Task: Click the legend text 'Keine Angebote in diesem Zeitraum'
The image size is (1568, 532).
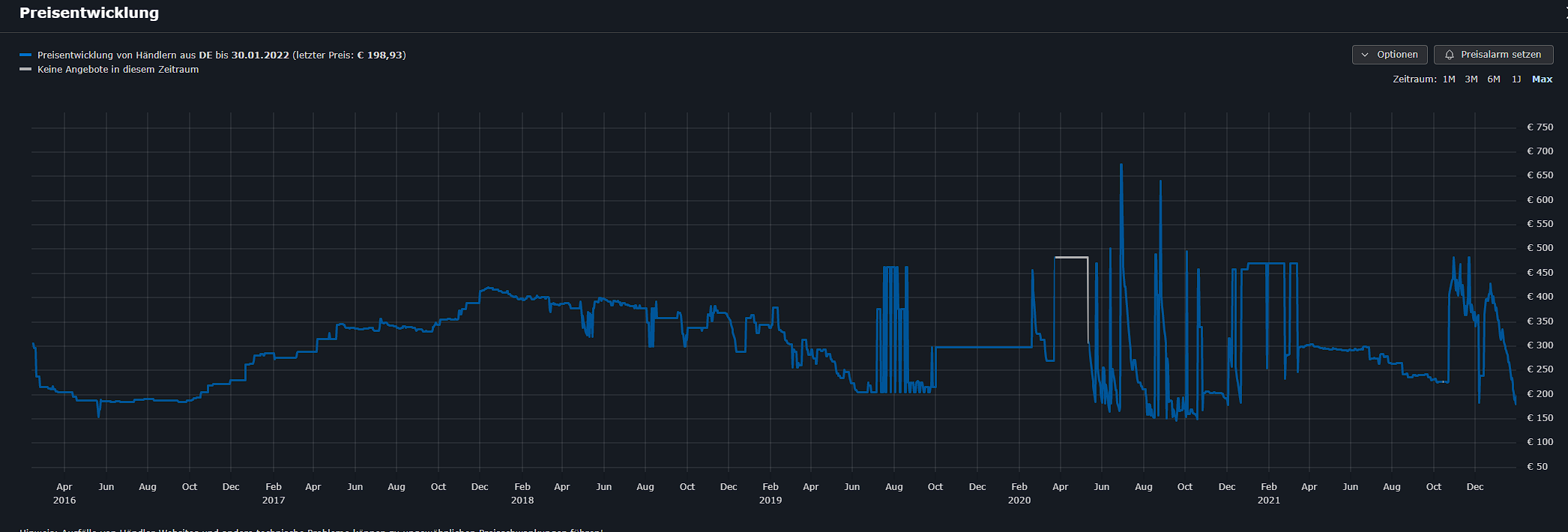Action: click(x=118, y=70)
